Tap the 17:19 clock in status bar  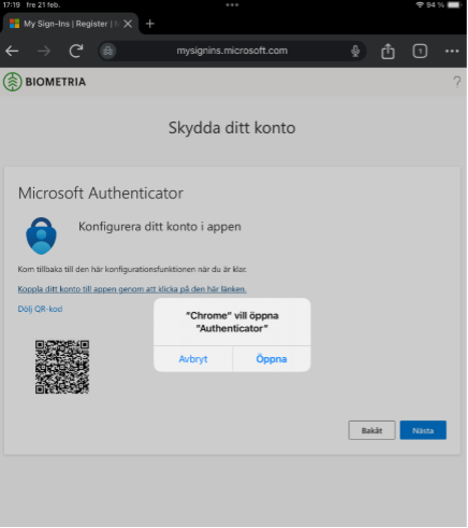click(11, 5)
